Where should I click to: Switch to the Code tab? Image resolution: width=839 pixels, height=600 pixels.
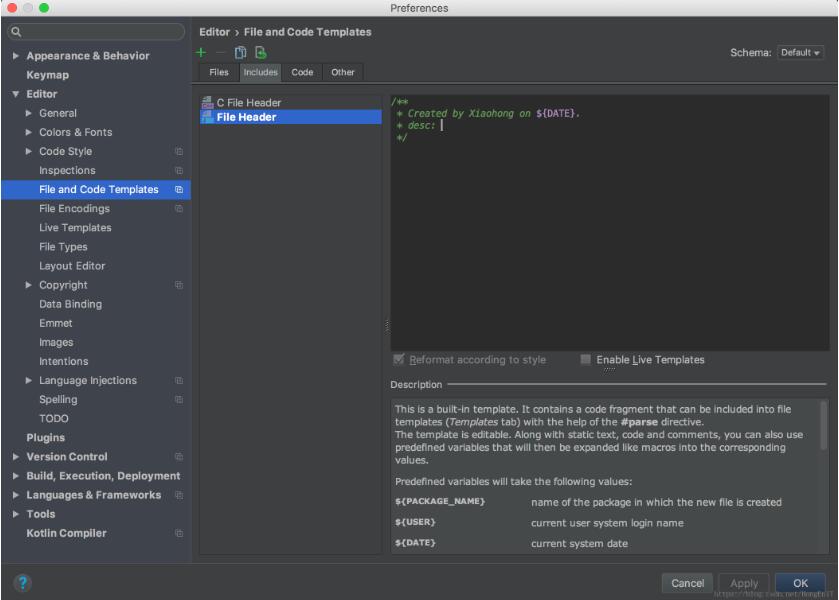point(303,71)
